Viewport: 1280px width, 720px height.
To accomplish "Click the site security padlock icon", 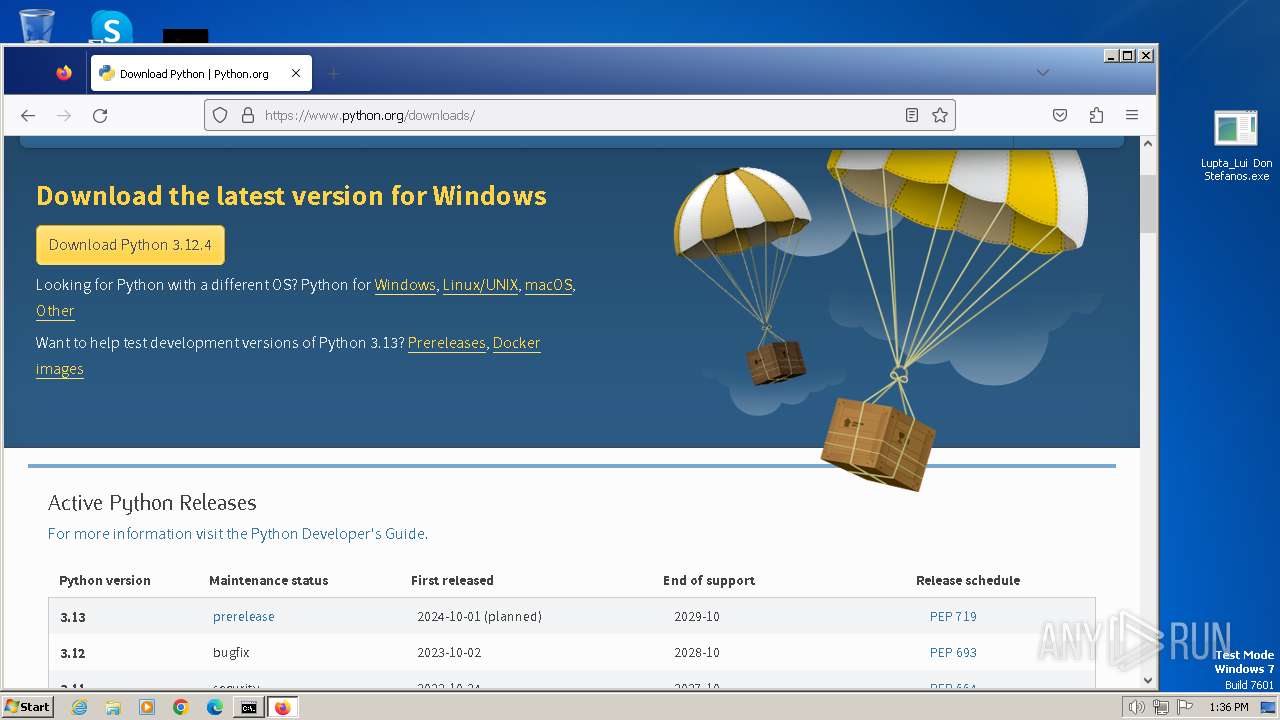I will pos(248,115).
